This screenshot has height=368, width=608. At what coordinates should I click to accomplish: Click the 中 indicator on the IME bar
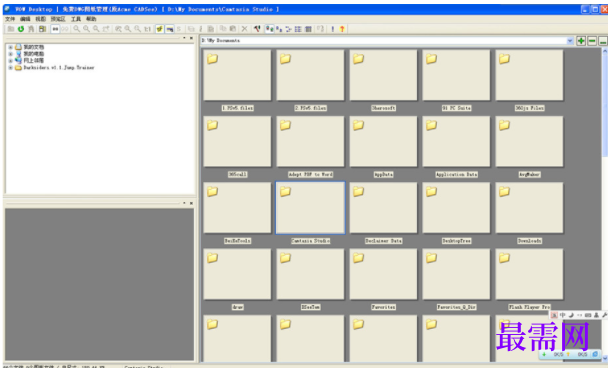coord(562,315)
